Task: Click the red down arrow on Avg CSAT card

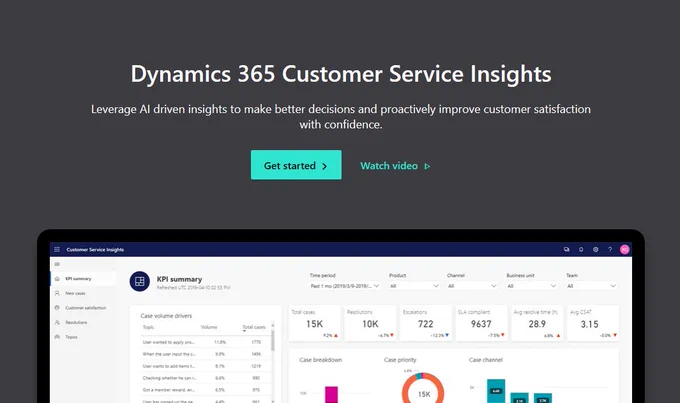Action: [615, 335]
